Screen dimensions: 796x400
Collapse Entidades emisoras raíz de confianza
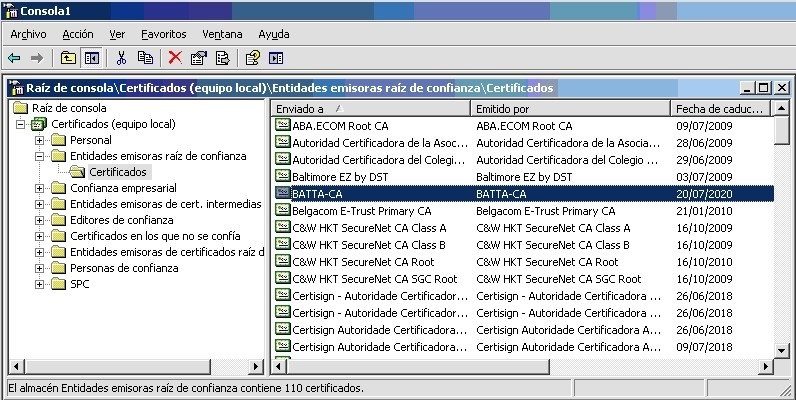(x=39, y=156)
